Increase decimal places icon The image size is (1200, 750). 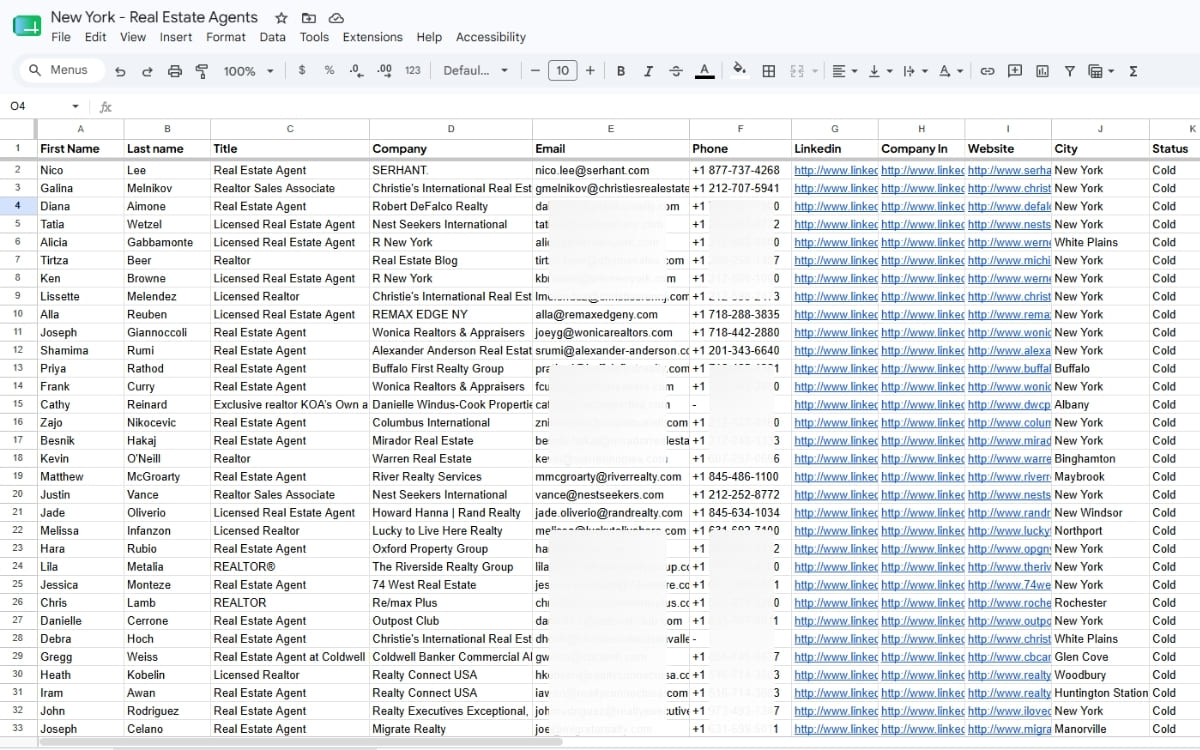(x=384, y=71)
